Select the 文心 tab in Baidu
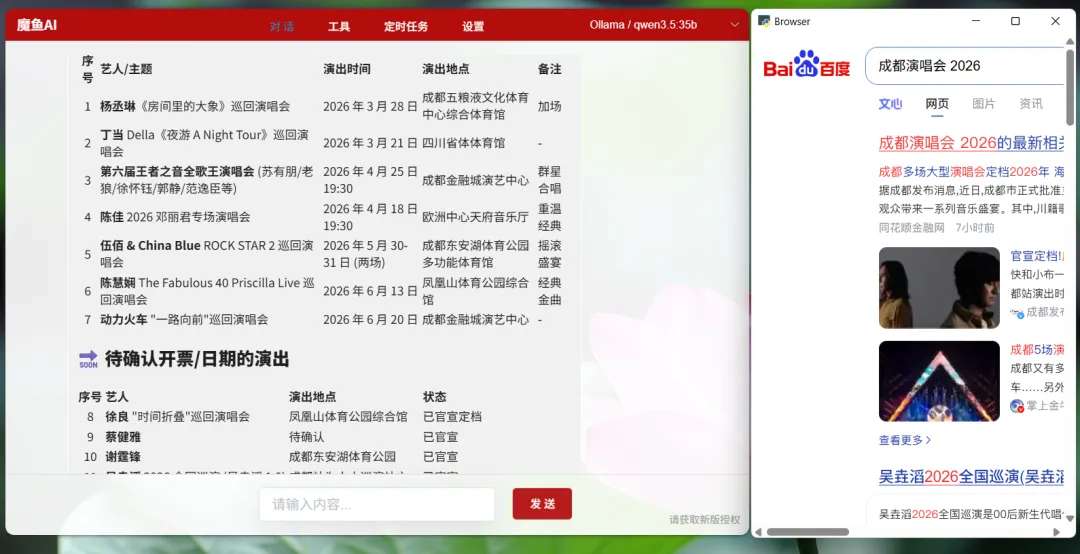This screenshot has width=1080, height=554. (890, 104)
